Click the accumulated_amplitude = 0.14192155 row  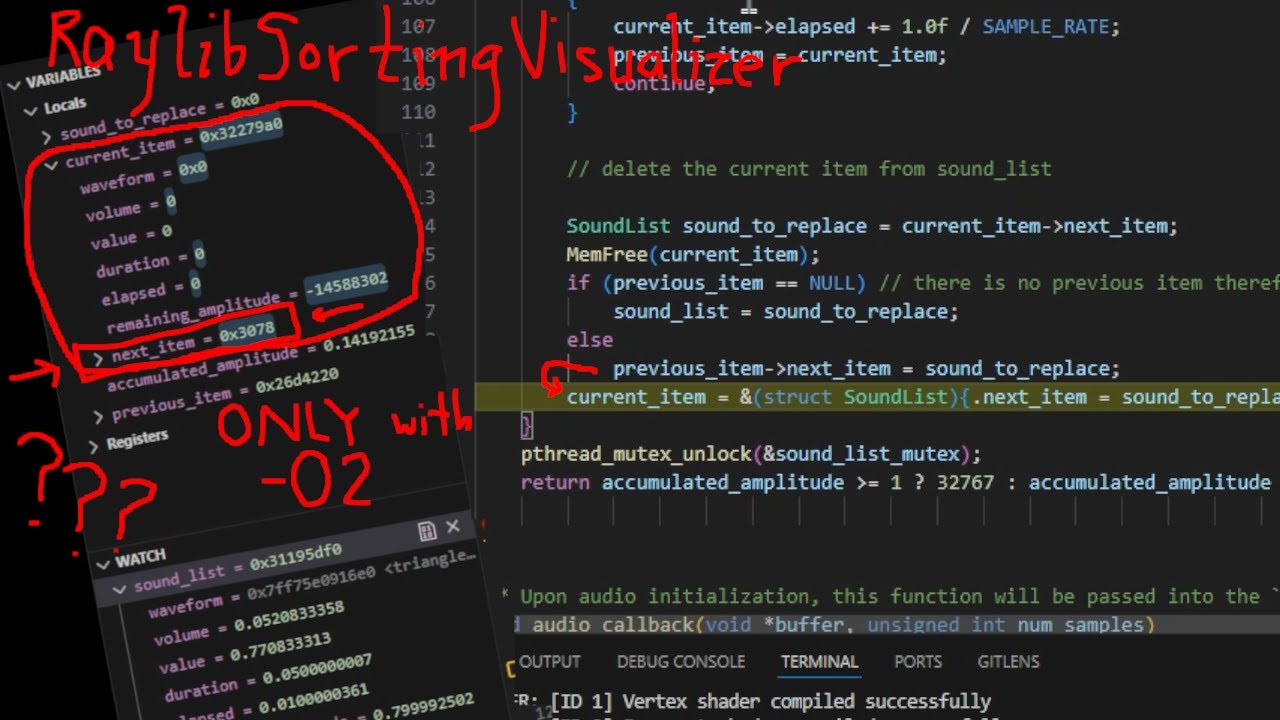coord(261,359)
